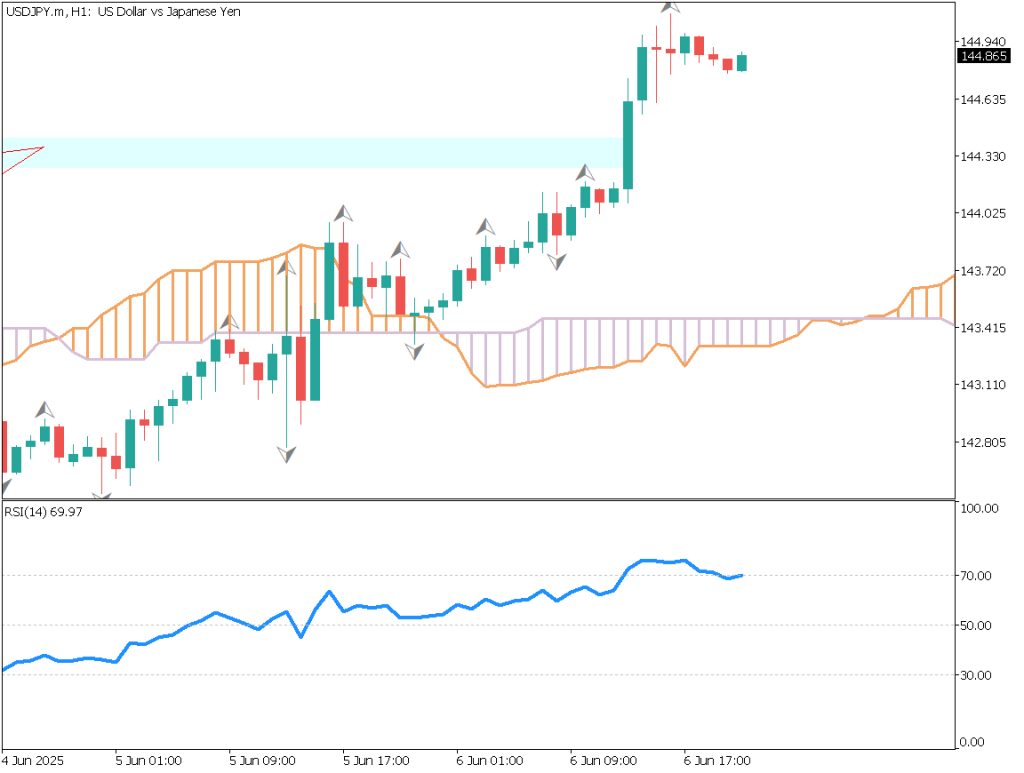Click the first up fractal arrow near 4 Jun 2025

coord(45,409)
